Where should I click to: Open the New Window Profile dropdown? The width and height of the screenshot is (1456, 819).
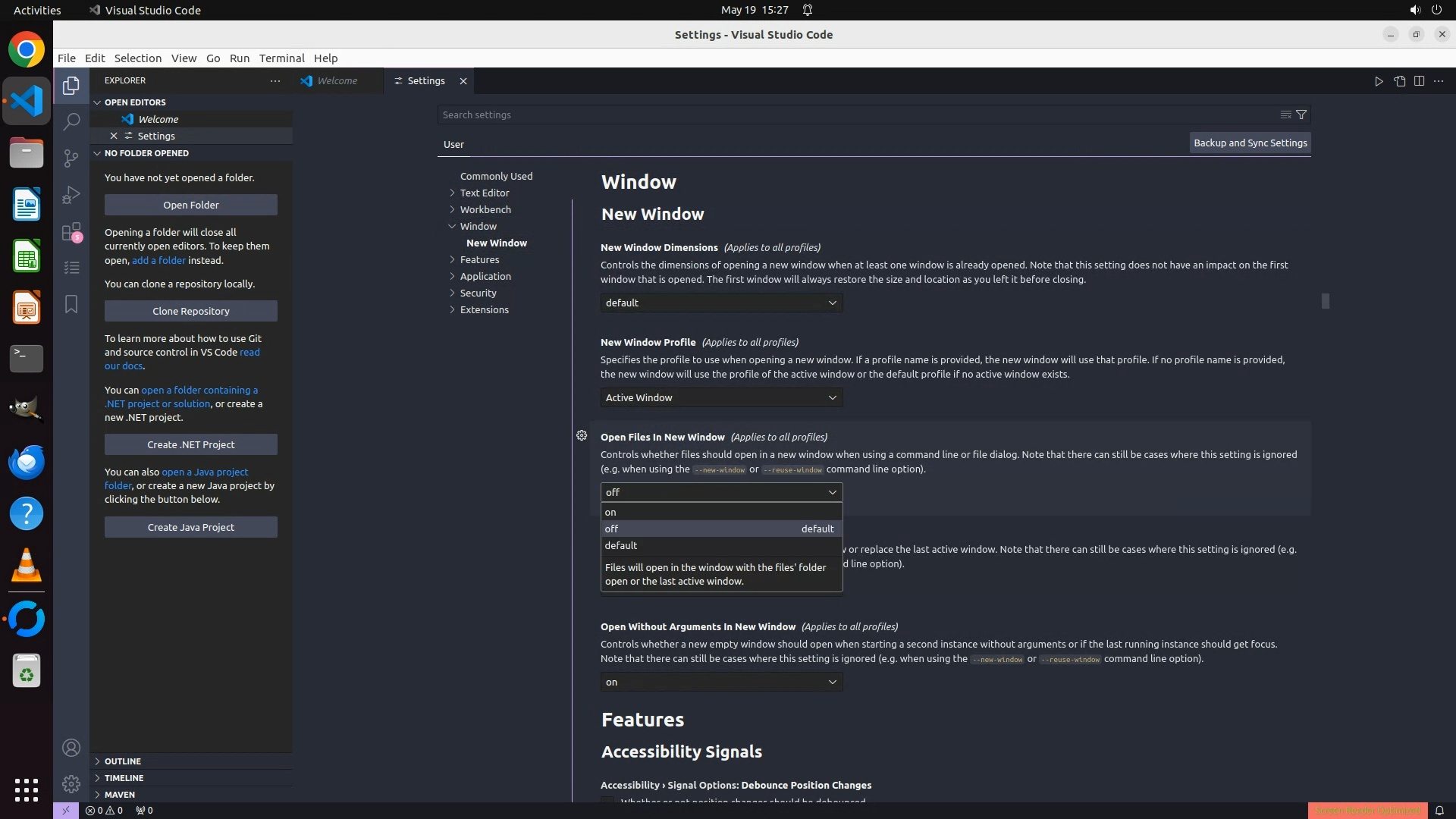[x=721, y=397]
